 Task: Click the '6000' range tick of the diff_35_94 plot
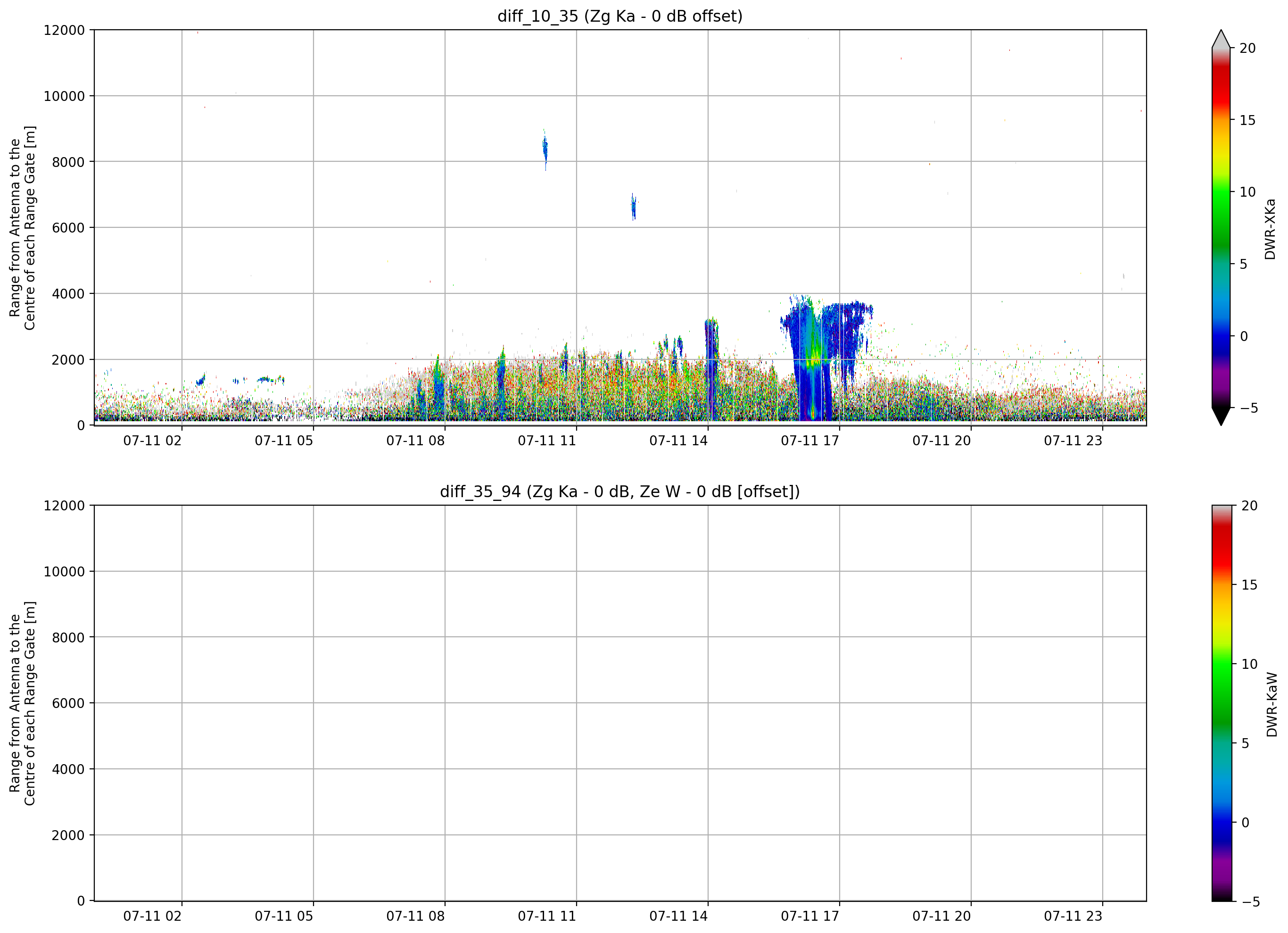tap(68, 703)
